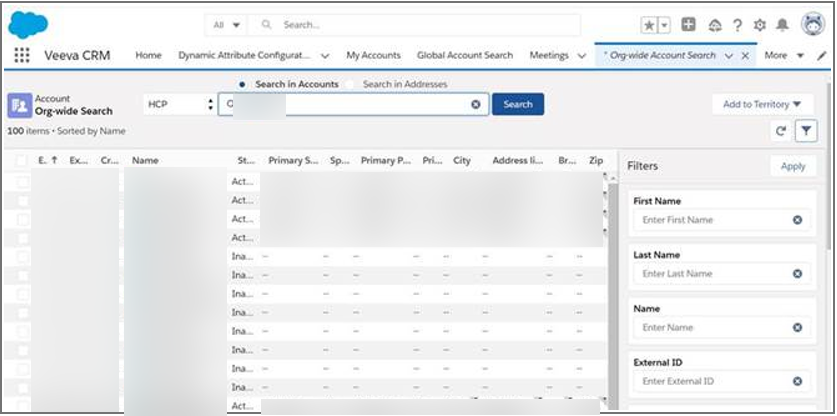Viewport: 837px width, 416px height.
Task: Open the App Launcher grid icon
Action: [22, 56]
